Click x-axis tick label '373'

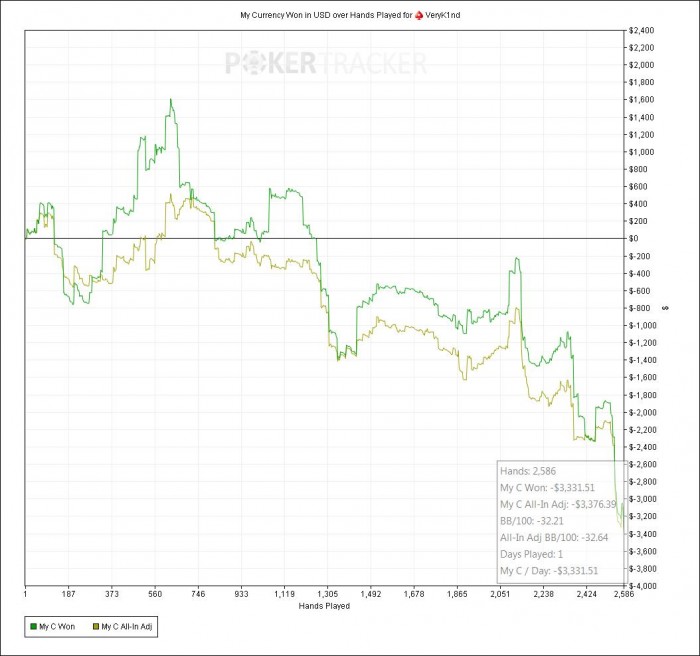coord(112,594)
